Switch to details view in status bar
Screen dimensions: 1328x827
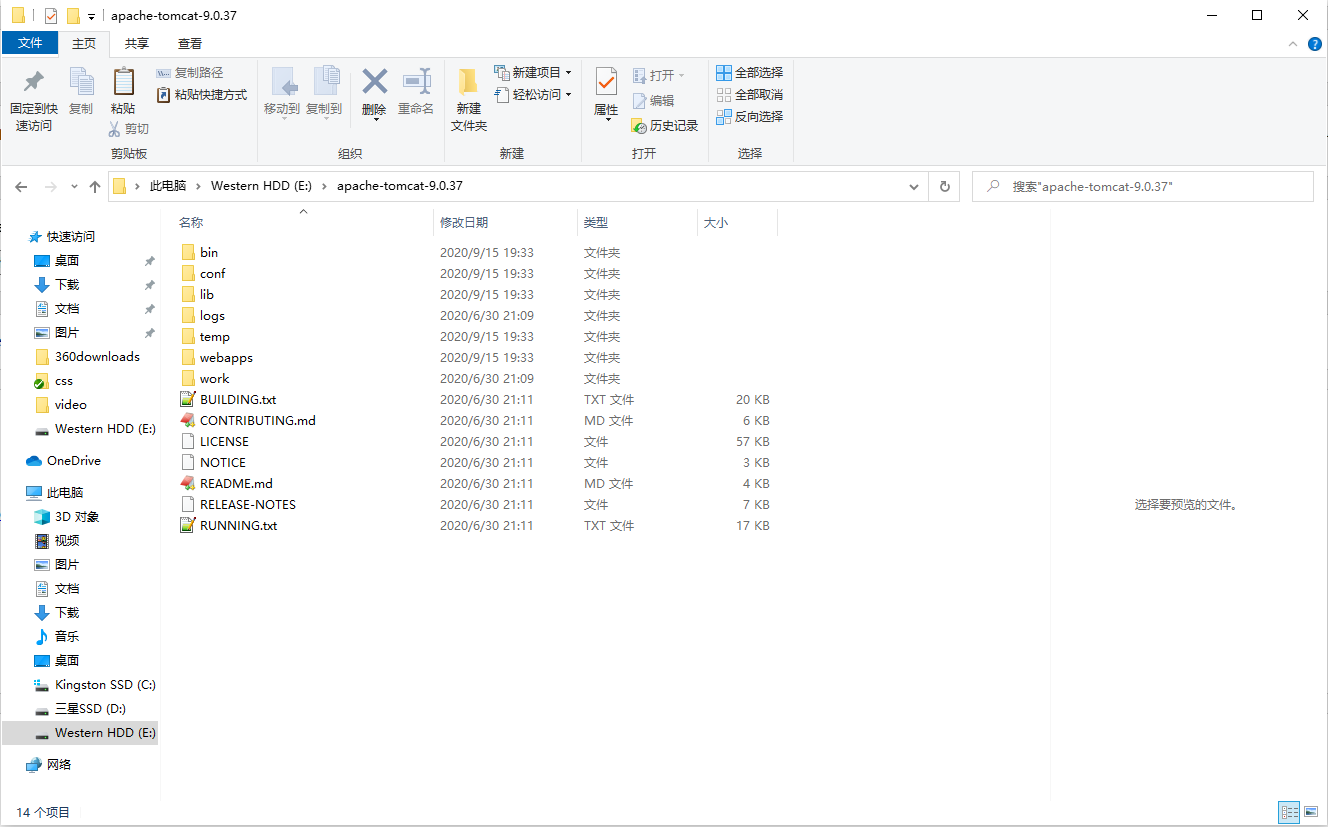(1289, 812)
